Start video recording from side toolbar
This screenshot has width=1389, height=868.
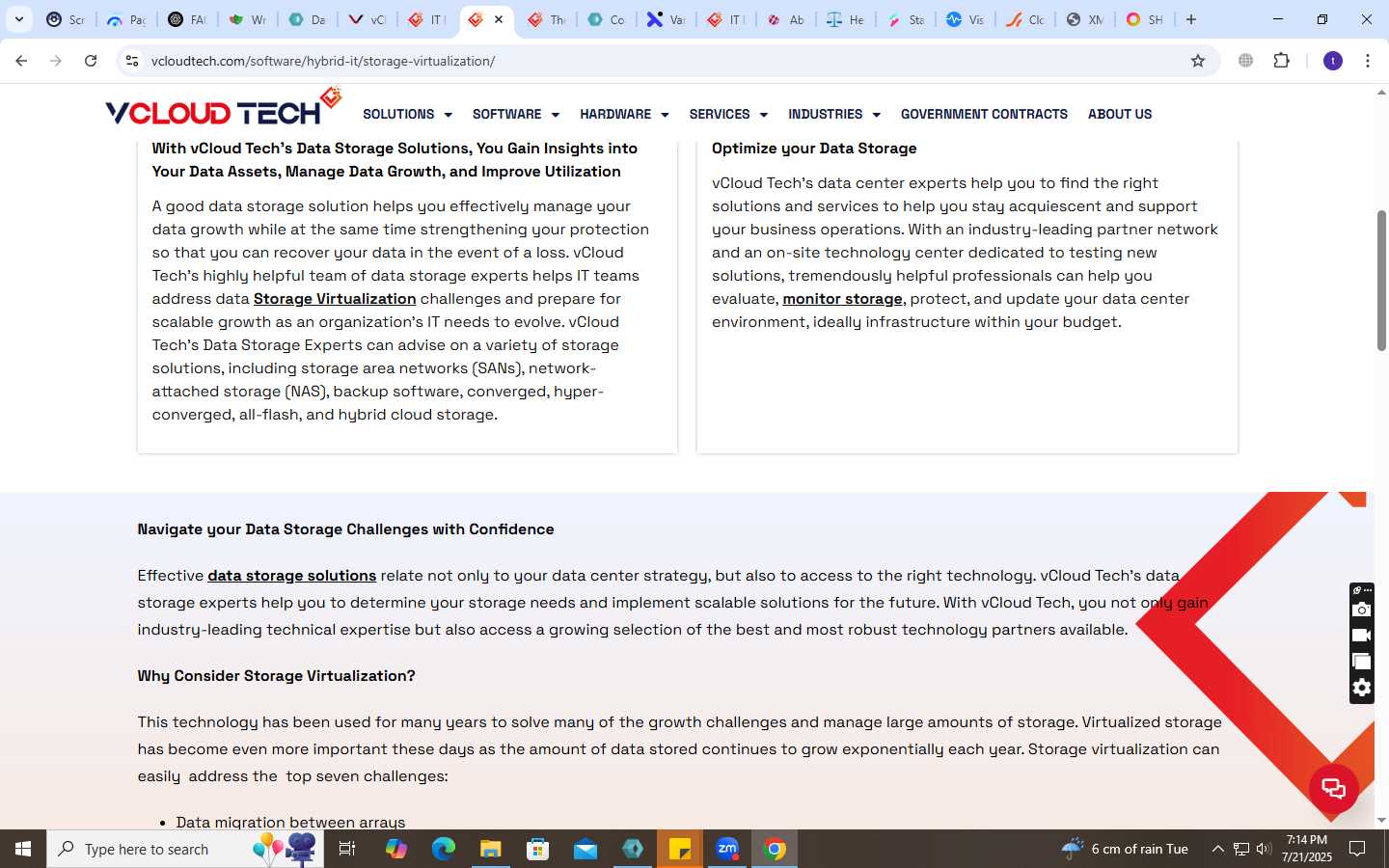(x=1361, y=636)
